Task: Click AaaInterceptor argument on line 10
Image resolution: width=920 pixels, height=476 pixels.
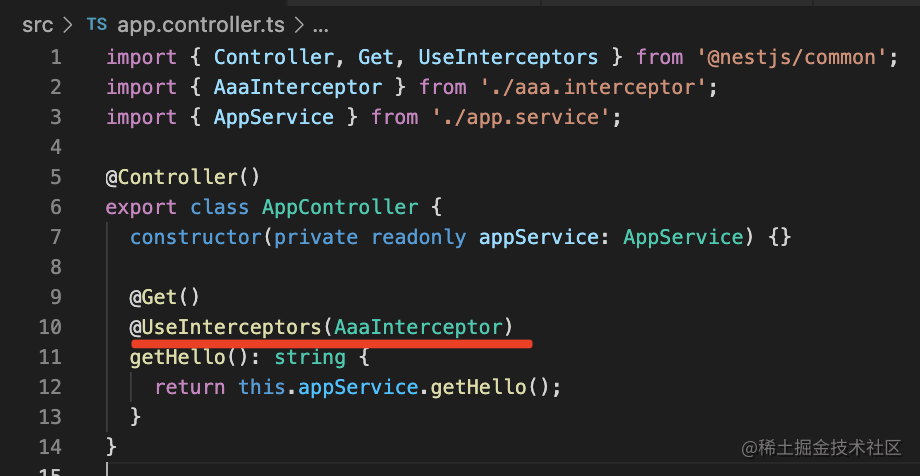Action: (417, 327)
